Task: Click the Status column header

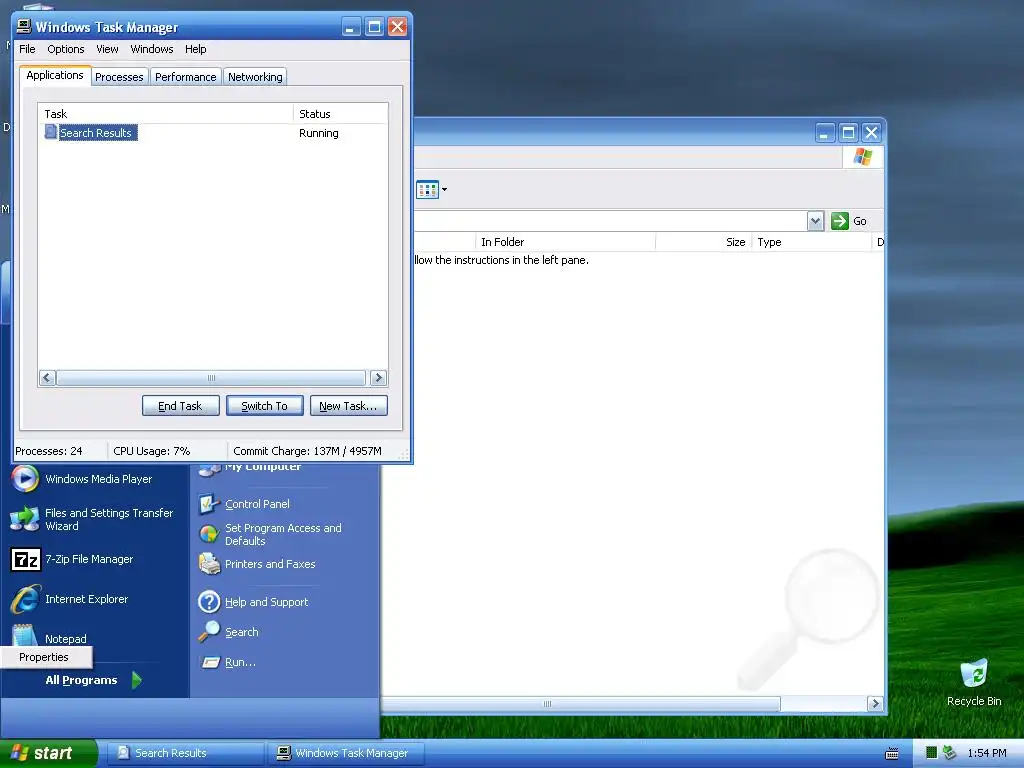Action: click(x=340, y=114)
